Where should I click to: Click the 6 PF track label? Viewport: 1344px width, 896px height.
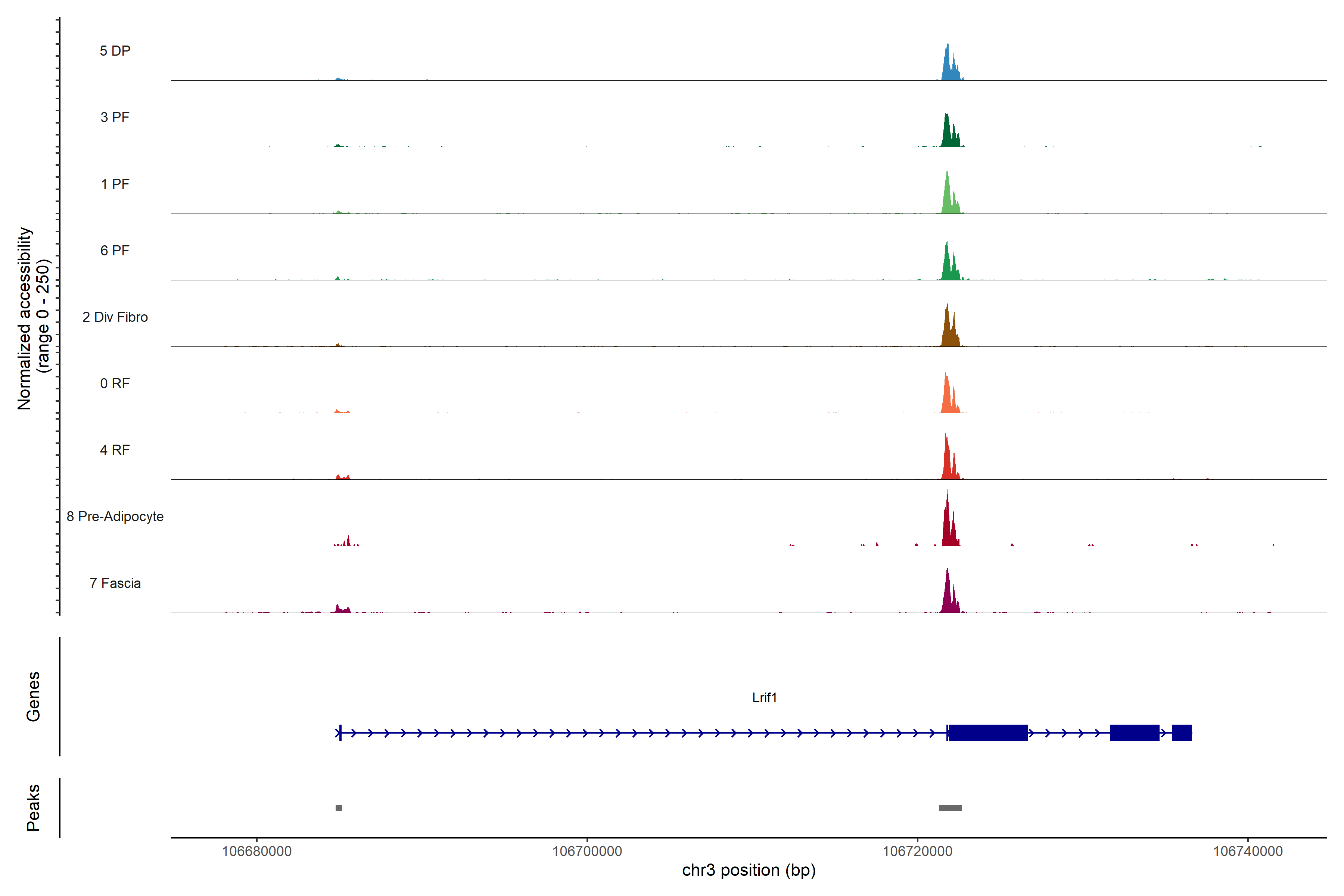click(115, 250)
